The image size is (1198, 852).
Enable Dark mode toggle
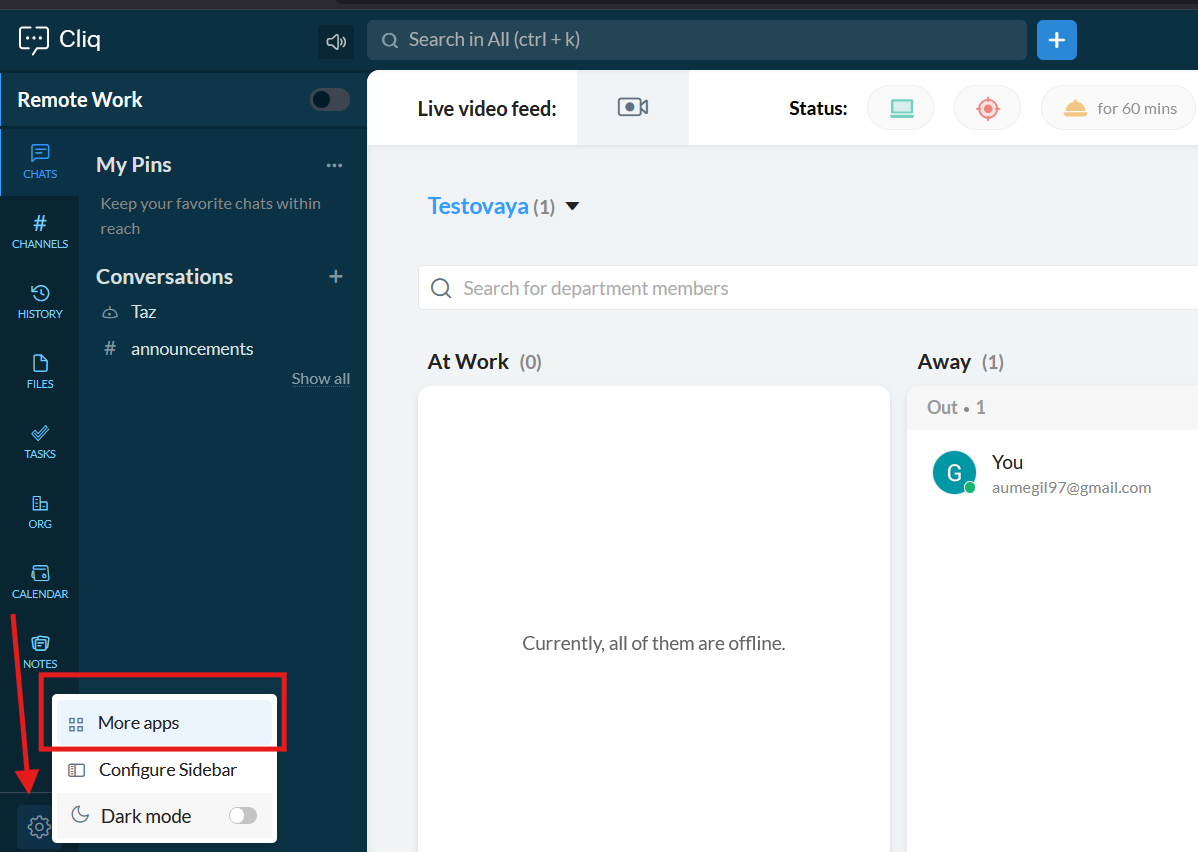point(243,816)
